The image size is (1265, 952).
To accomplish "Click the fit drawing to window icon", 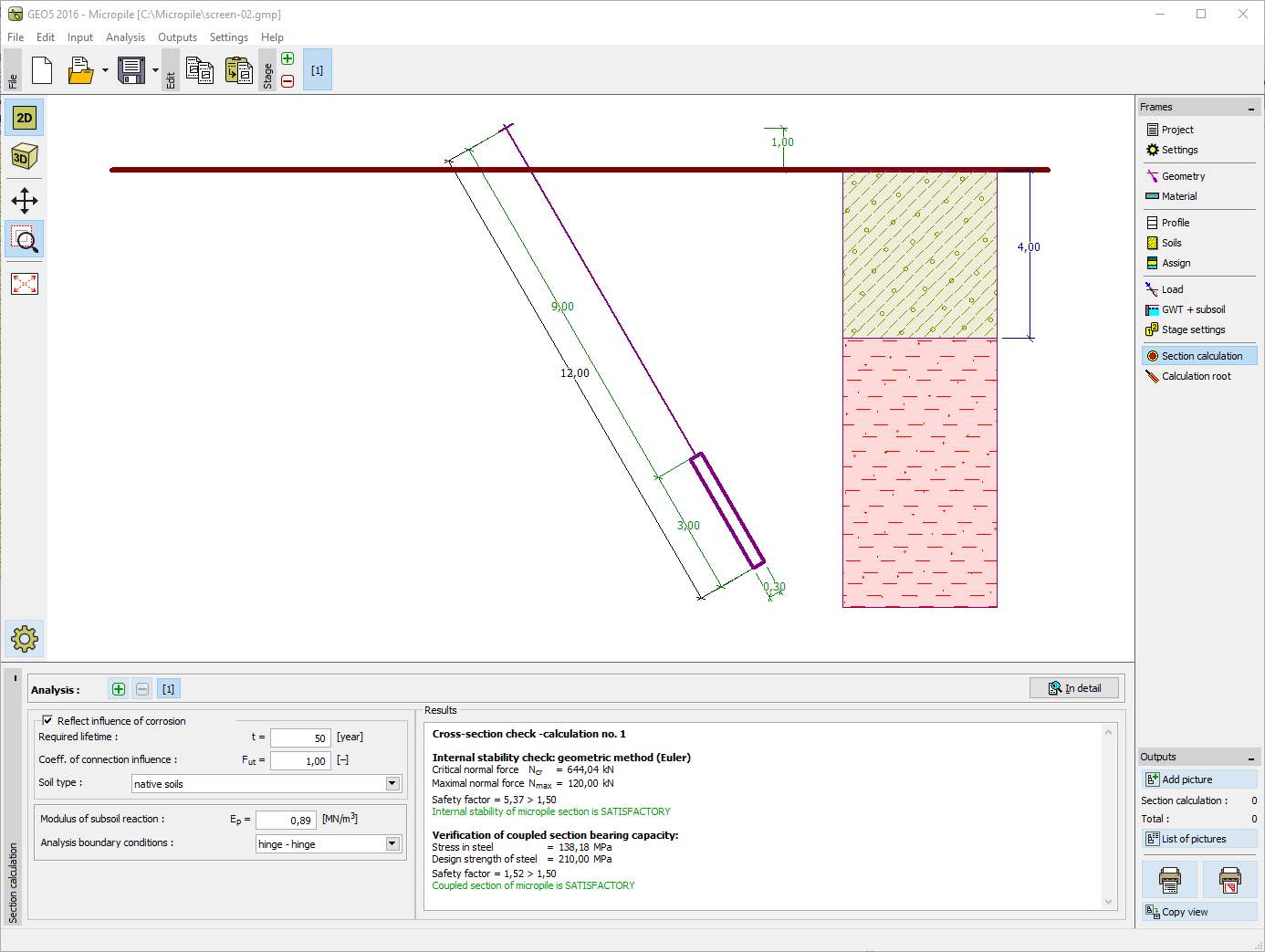I will (x=25, y=284).
